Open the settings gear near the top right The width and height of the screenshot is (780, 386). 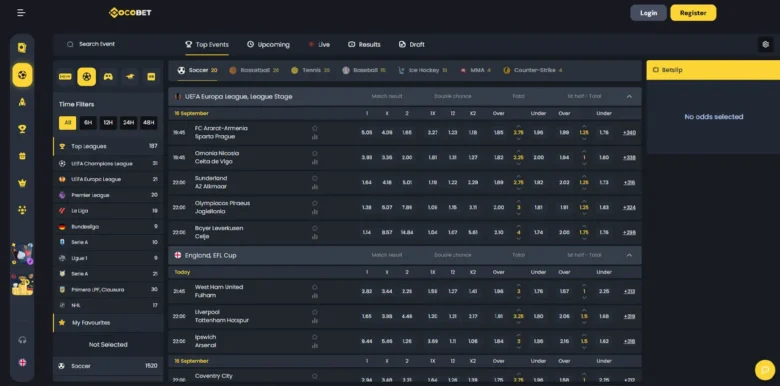tap(765, 44)
